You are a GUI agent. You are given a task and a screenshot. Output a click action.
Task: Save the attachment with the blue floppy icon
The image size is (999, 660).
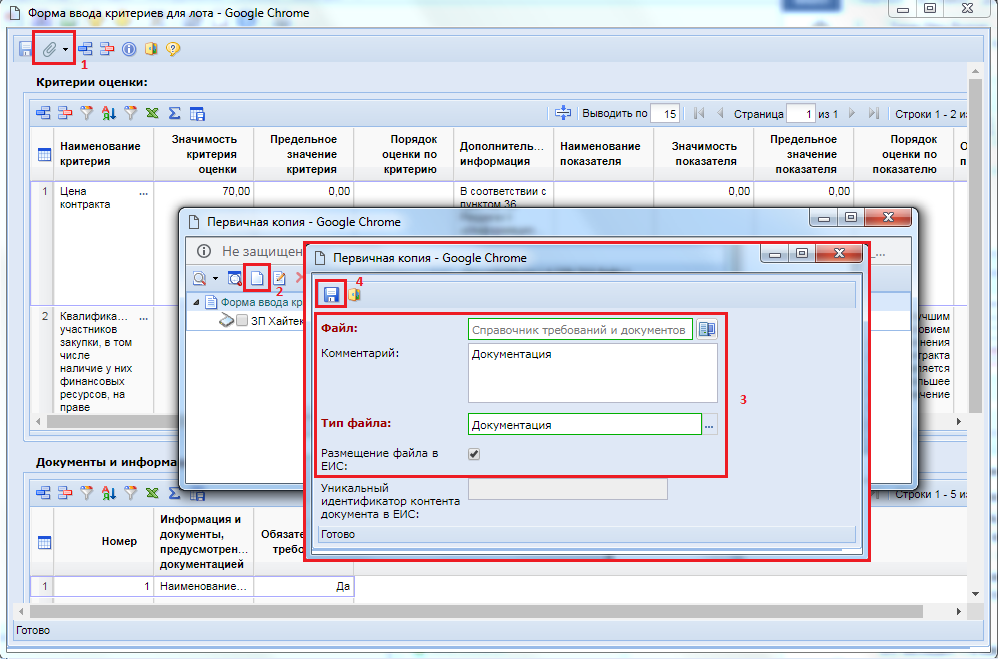[331, 294]
